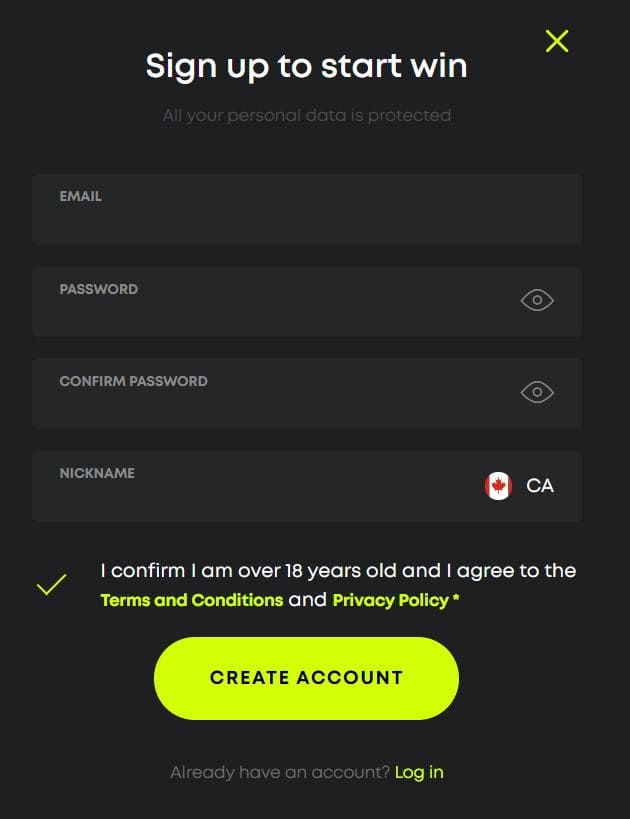
Task: Close the sign up dialog
Action: [x=557, y=41]
